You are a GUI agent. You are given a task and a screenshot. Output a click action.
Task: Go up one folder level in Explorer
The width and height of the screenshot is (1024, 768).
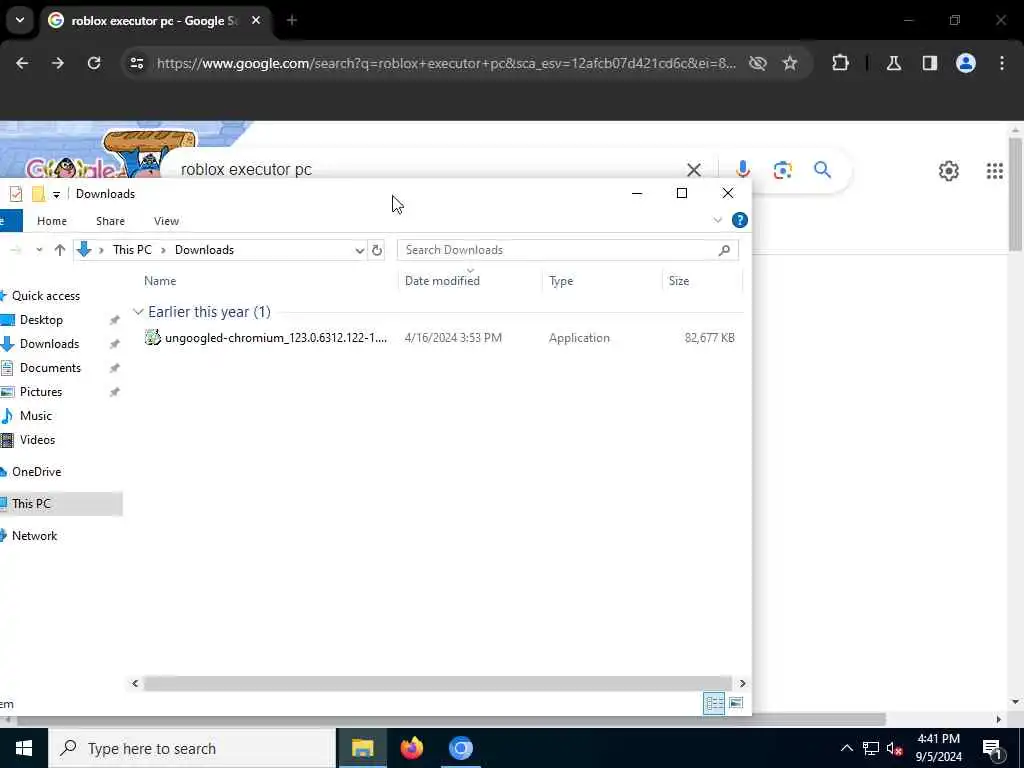(x=59, y=250)
